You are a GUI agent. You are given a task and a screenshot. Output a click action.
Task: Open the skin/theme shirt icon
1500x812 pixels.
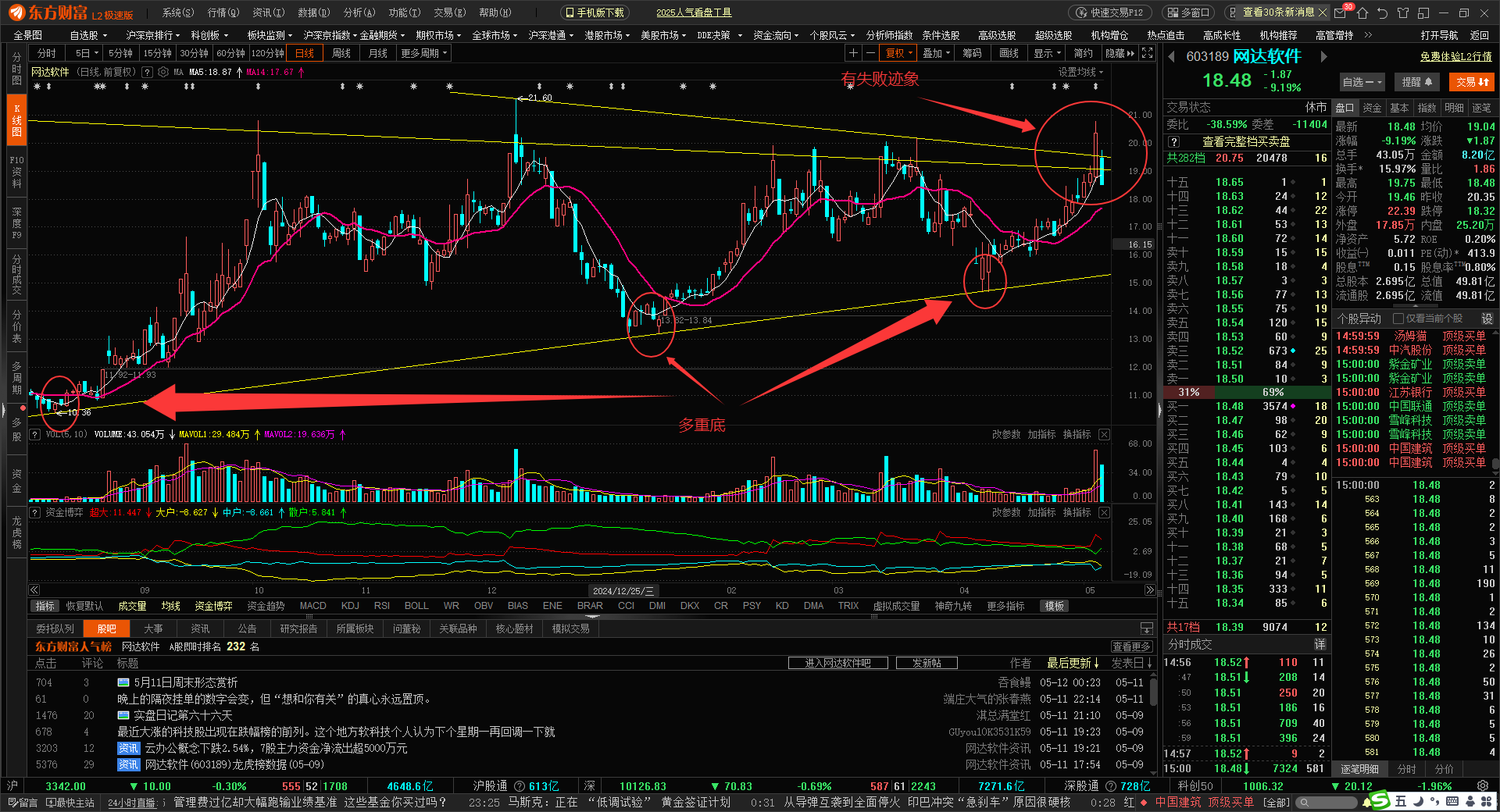[x=1402, y=12]
